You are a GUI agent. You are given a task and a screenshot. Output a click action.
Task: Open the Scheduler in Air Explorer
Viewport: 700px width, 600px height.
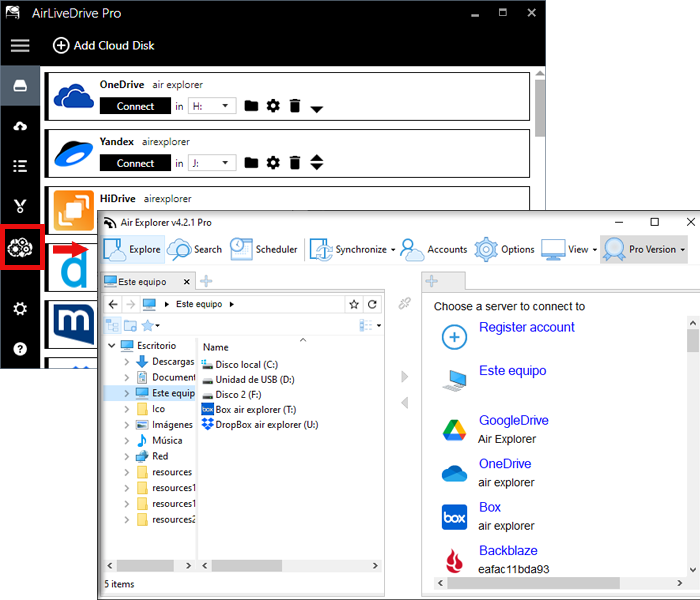click(x=263, y=249)
